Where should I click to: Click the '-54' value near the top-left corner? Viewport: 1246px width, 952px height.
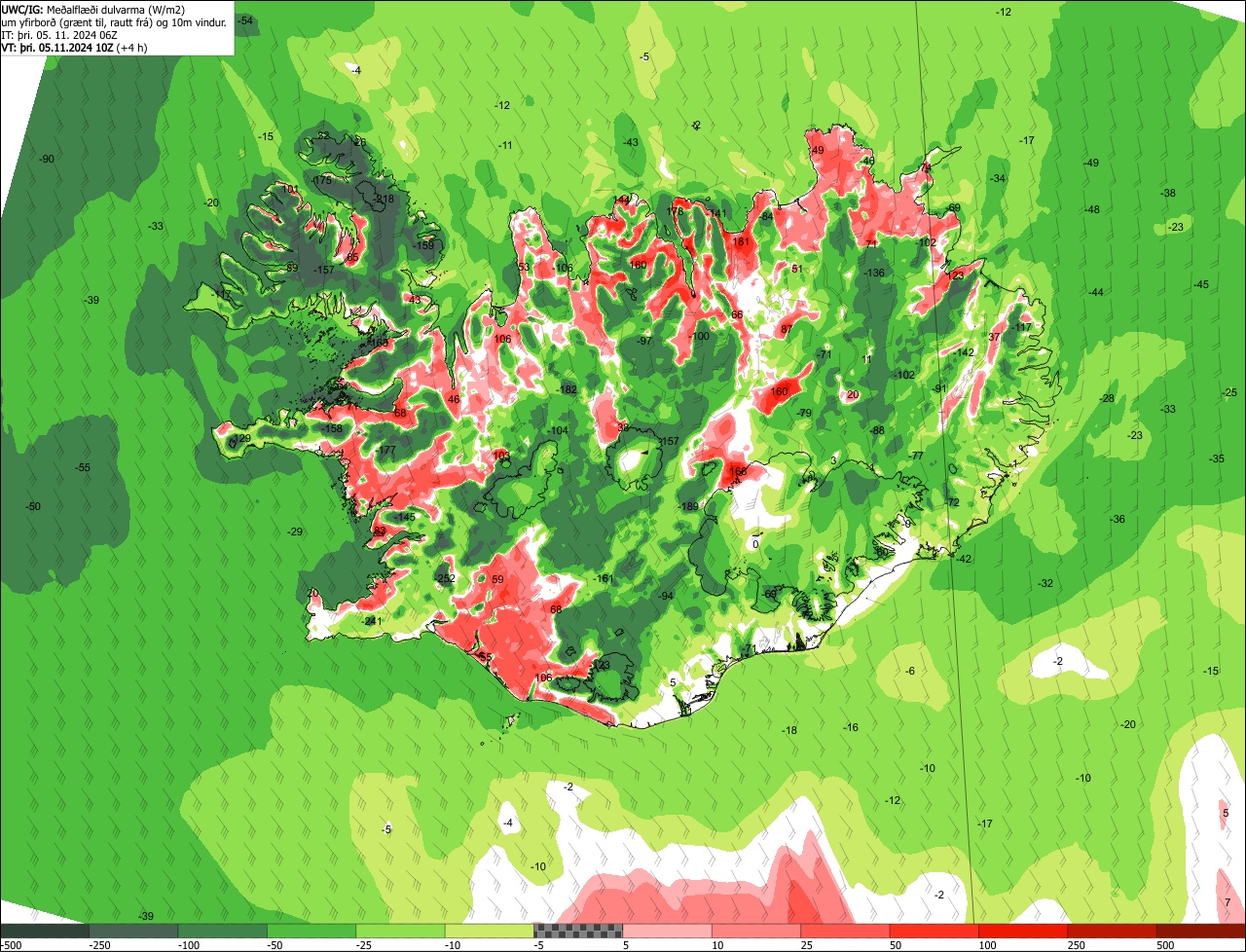coord(245,20)
